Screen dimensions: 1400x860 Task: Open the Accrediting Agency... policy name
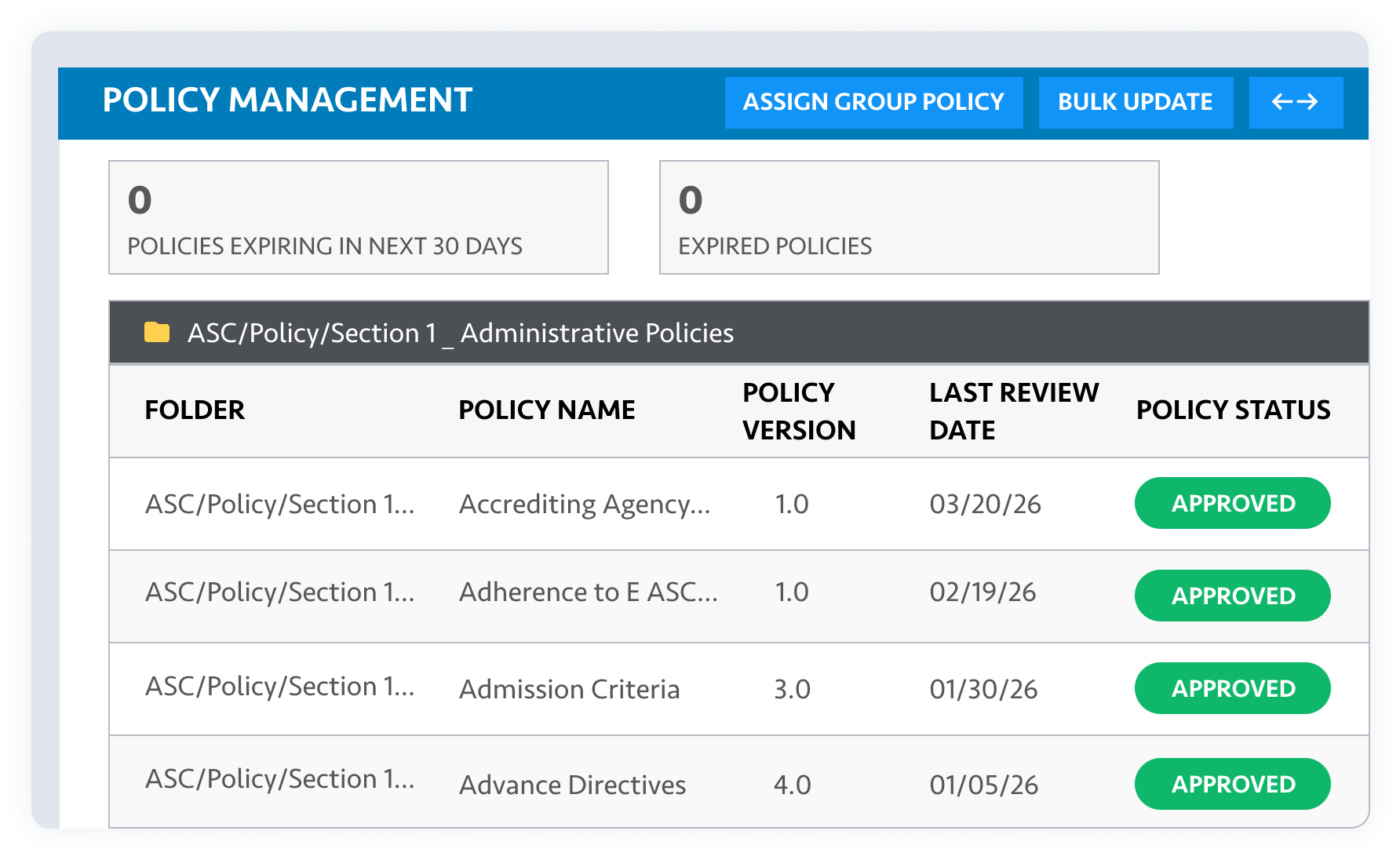(585, 504)
